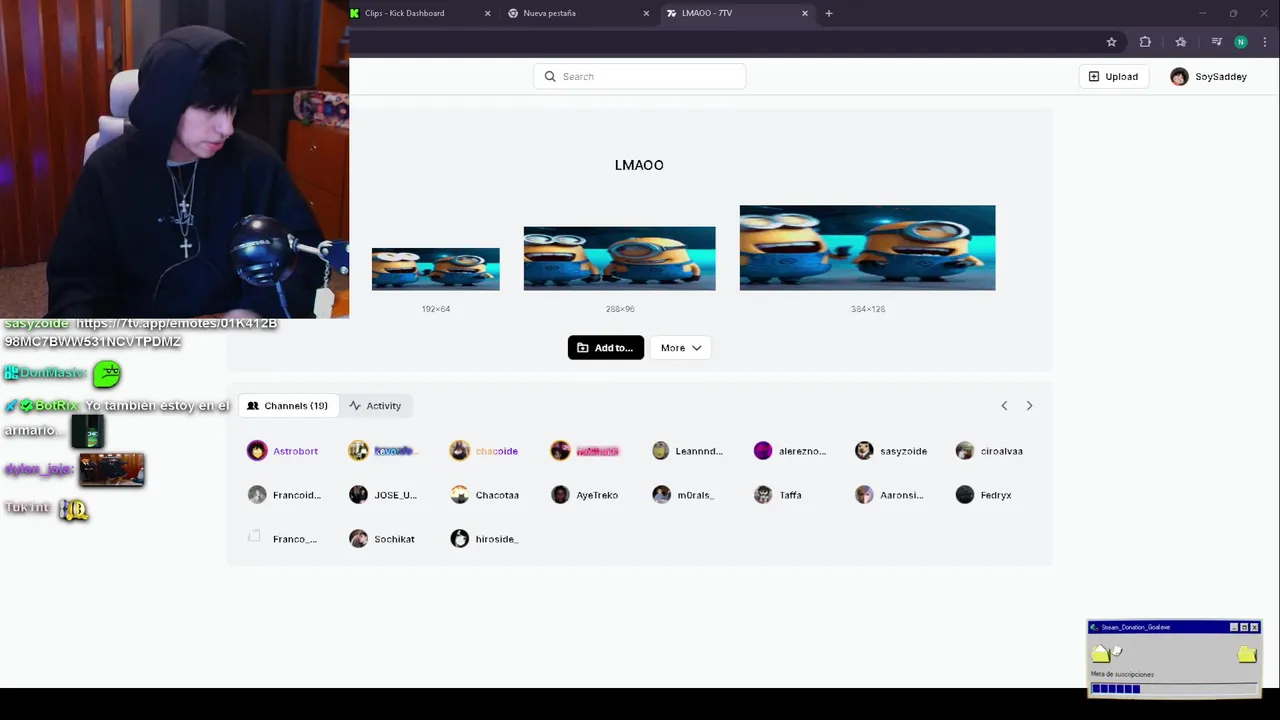
Task: Open sasyzoide channel avatar
Action: pyautogui.click(x=864, y=451)
